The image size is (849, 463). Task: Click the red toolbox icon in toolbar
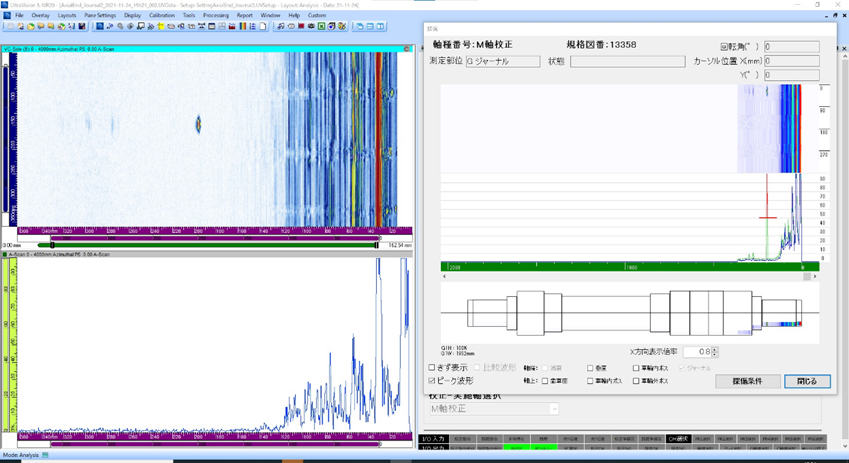click(x=232, y=26)
